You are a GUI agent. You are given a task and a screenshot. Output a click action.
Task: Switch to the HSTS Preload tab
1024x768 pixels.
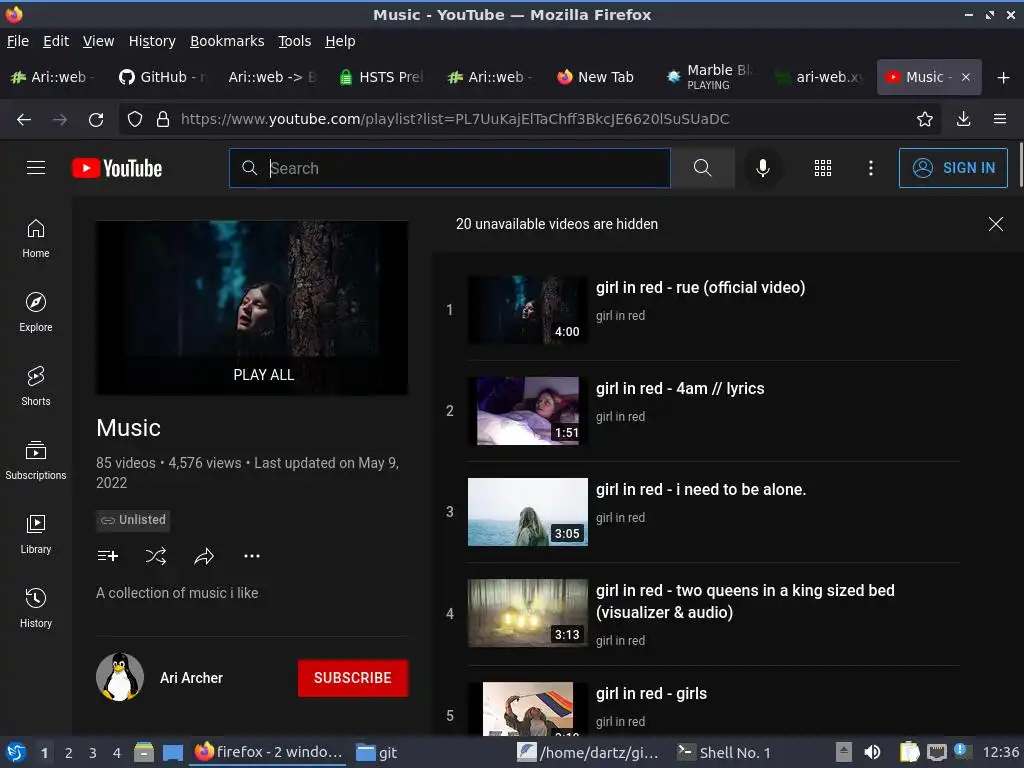point(383,77)
